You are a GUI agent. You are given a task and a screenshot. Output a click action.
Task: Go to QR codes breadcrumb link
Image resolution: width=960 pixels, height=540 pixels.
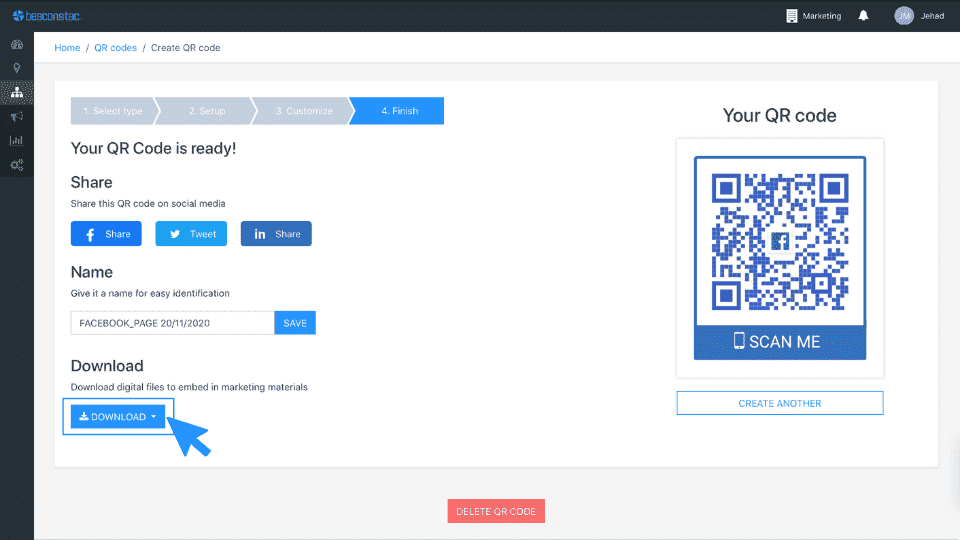[x=115, y=48]
